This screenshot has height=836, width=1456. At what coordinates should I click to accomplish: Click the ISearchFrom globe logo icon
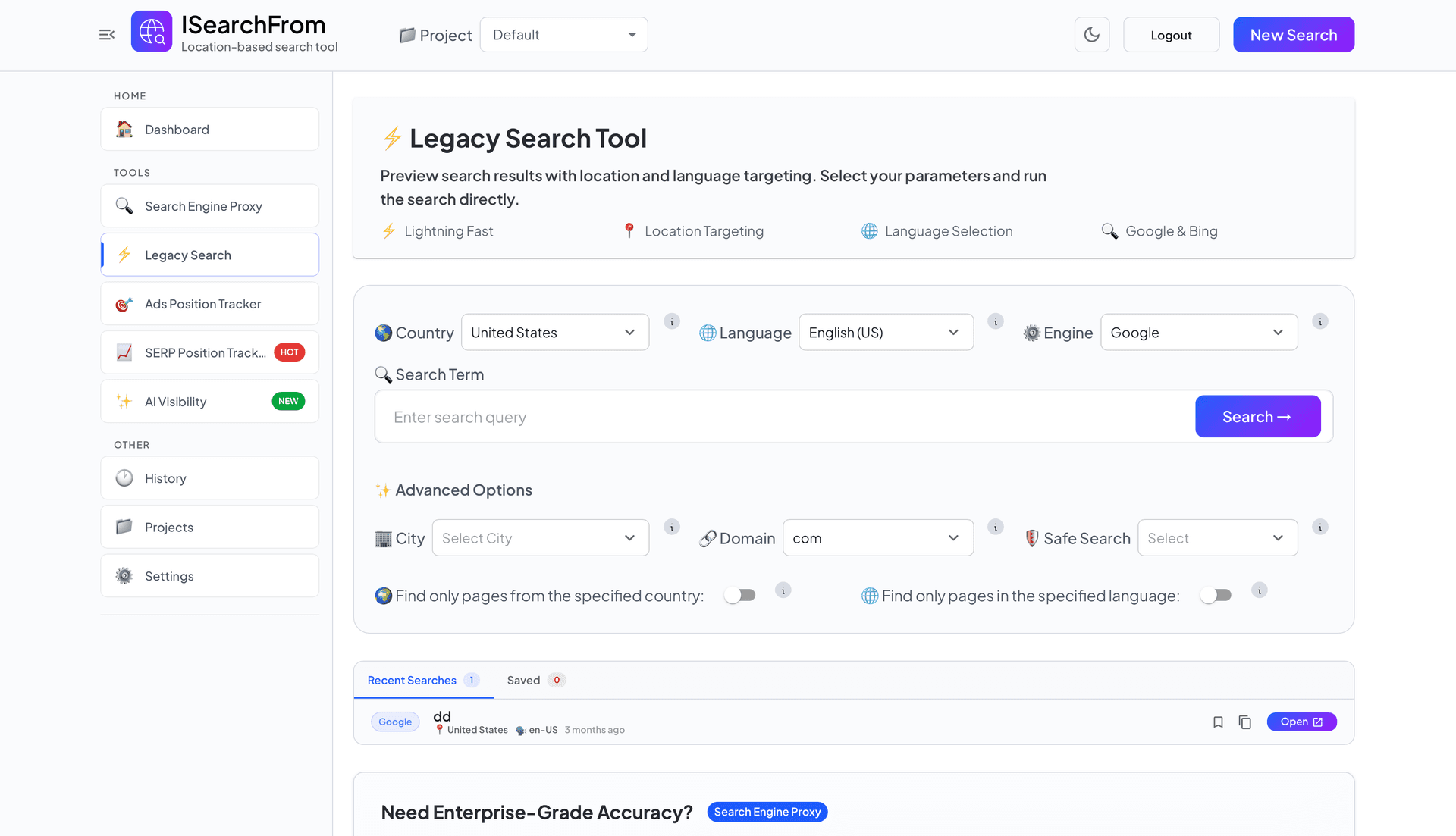point(152,31)
